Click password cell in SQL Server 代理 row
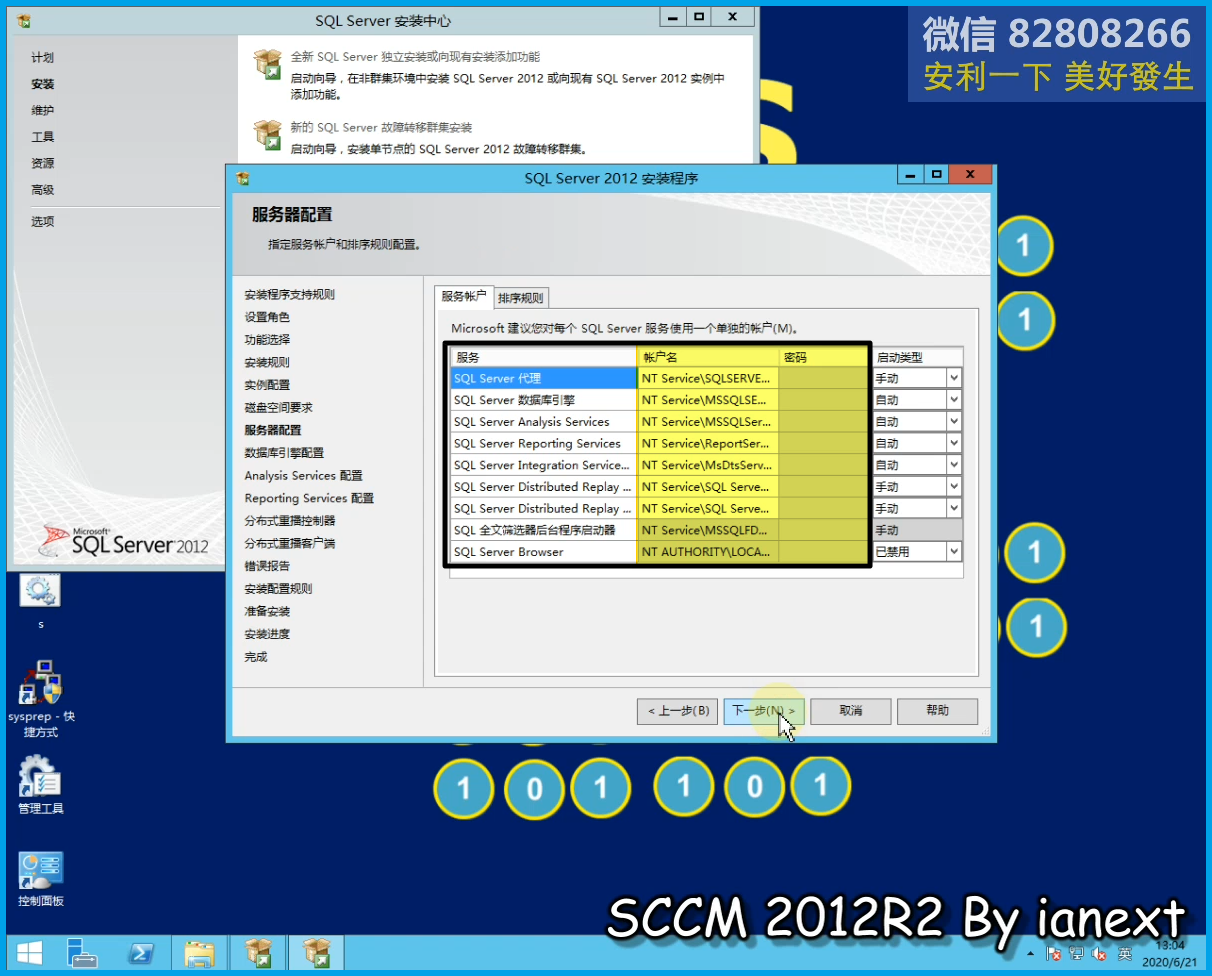 824,378
